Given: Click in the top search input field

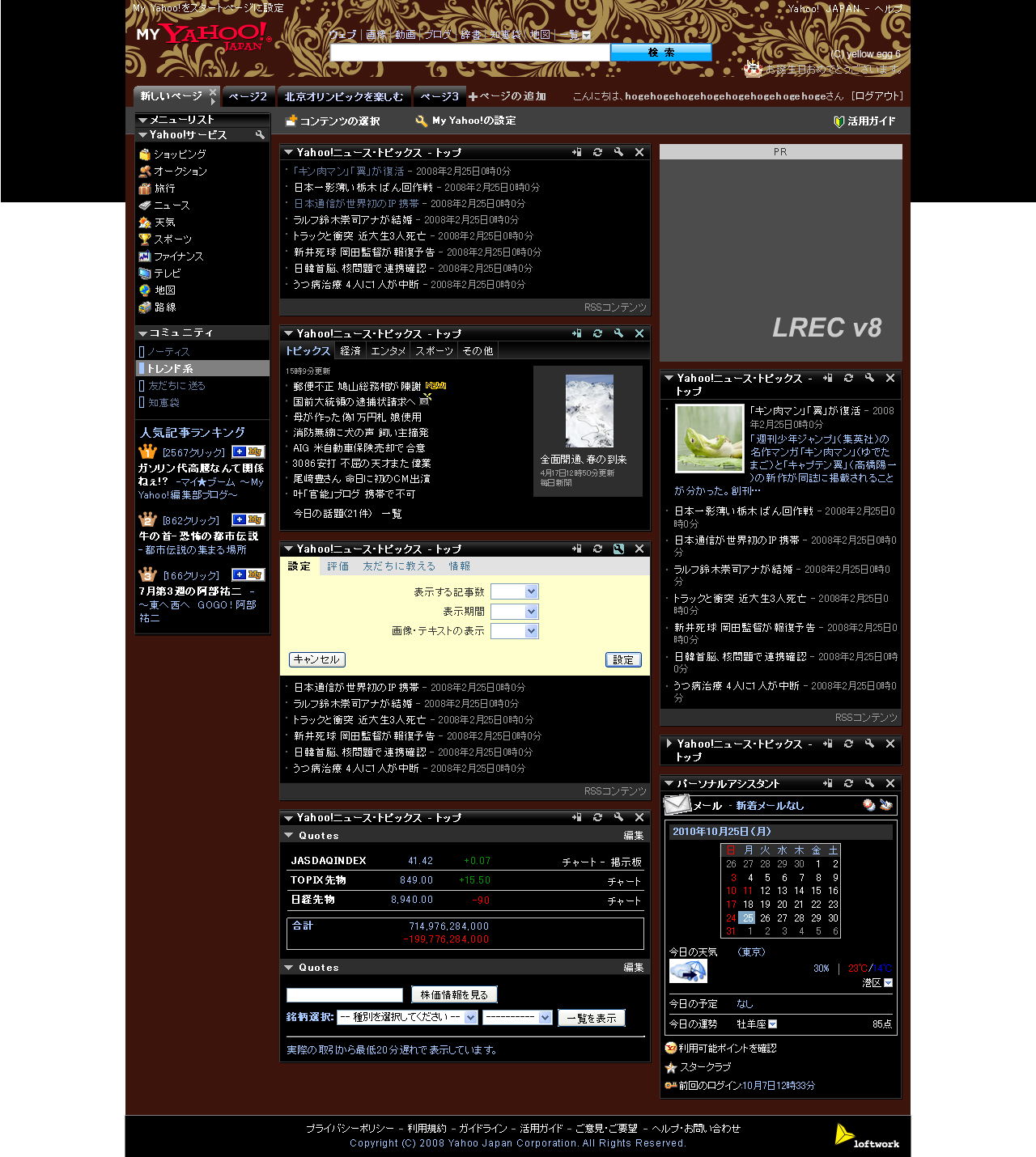Looking at the screenshot, I should 470,53.
